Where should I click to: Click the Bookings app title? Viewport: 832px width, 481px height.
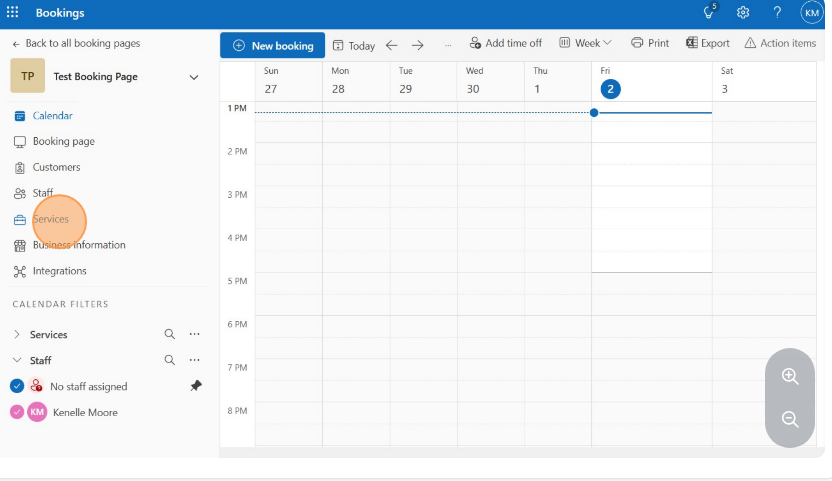(x=60, y=13)
